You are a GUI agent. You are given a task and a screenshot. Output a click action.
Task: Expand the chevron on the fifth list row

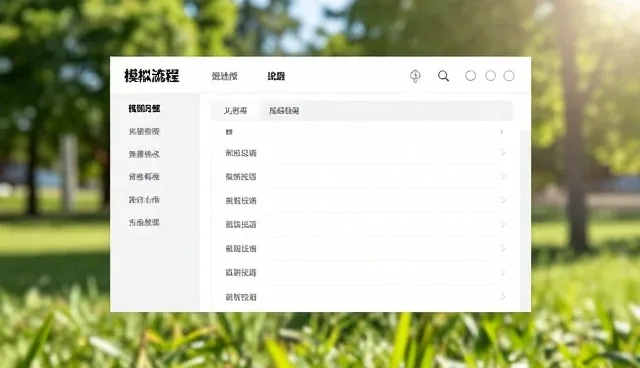coord(503,224)
